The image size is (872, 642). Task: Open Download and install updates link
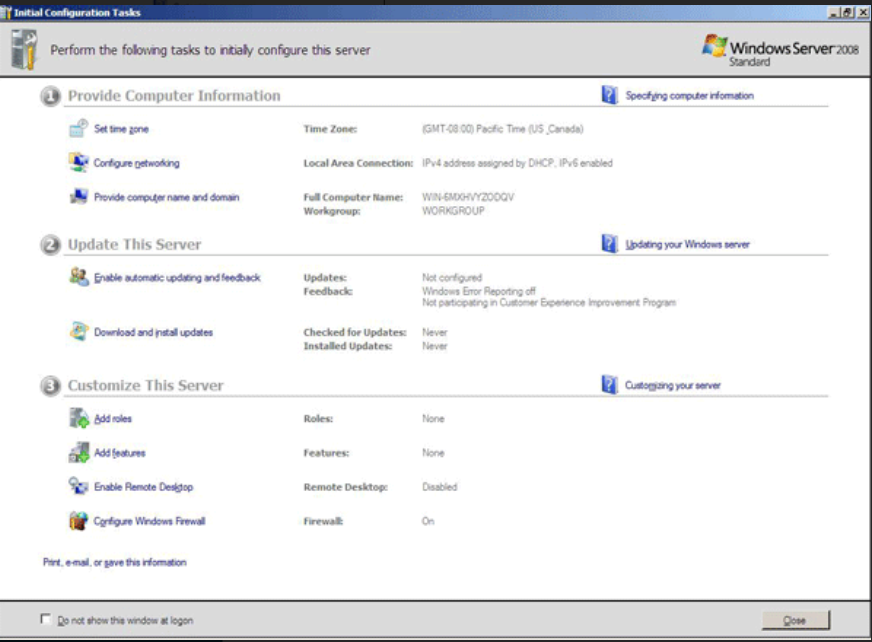153,332
